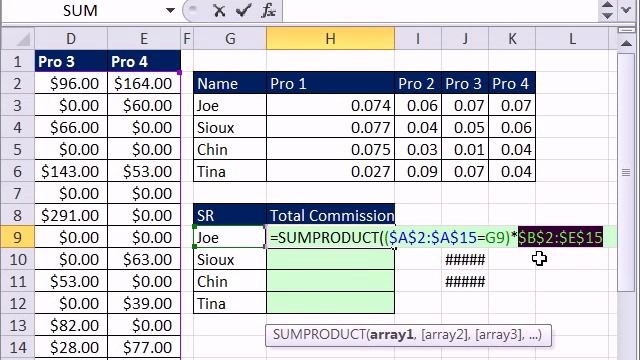Open the Name Box dropdown arrow

pos(170,11)
